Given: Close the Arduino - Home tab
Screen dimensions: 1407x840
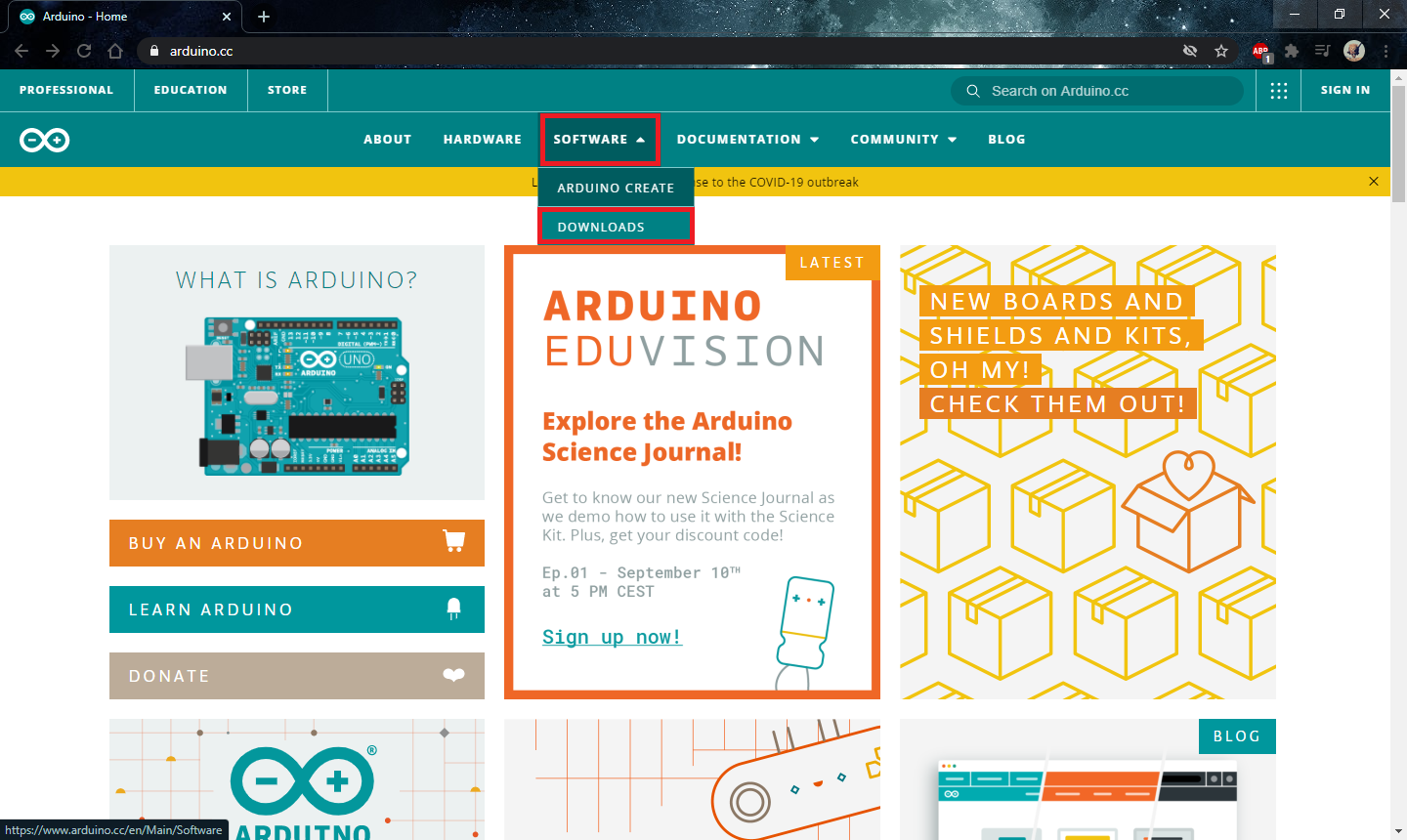Looking at the screenshot, I should click(227, 17).
